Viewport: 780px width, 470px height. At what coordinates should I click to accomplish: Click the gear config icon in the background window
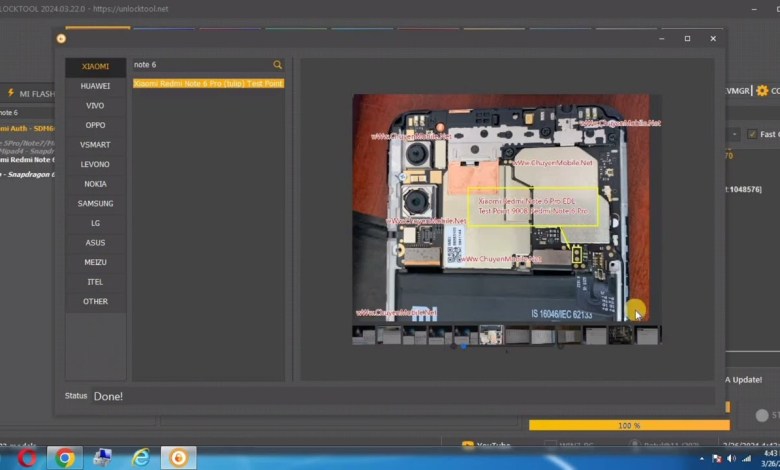click(762, 91)
